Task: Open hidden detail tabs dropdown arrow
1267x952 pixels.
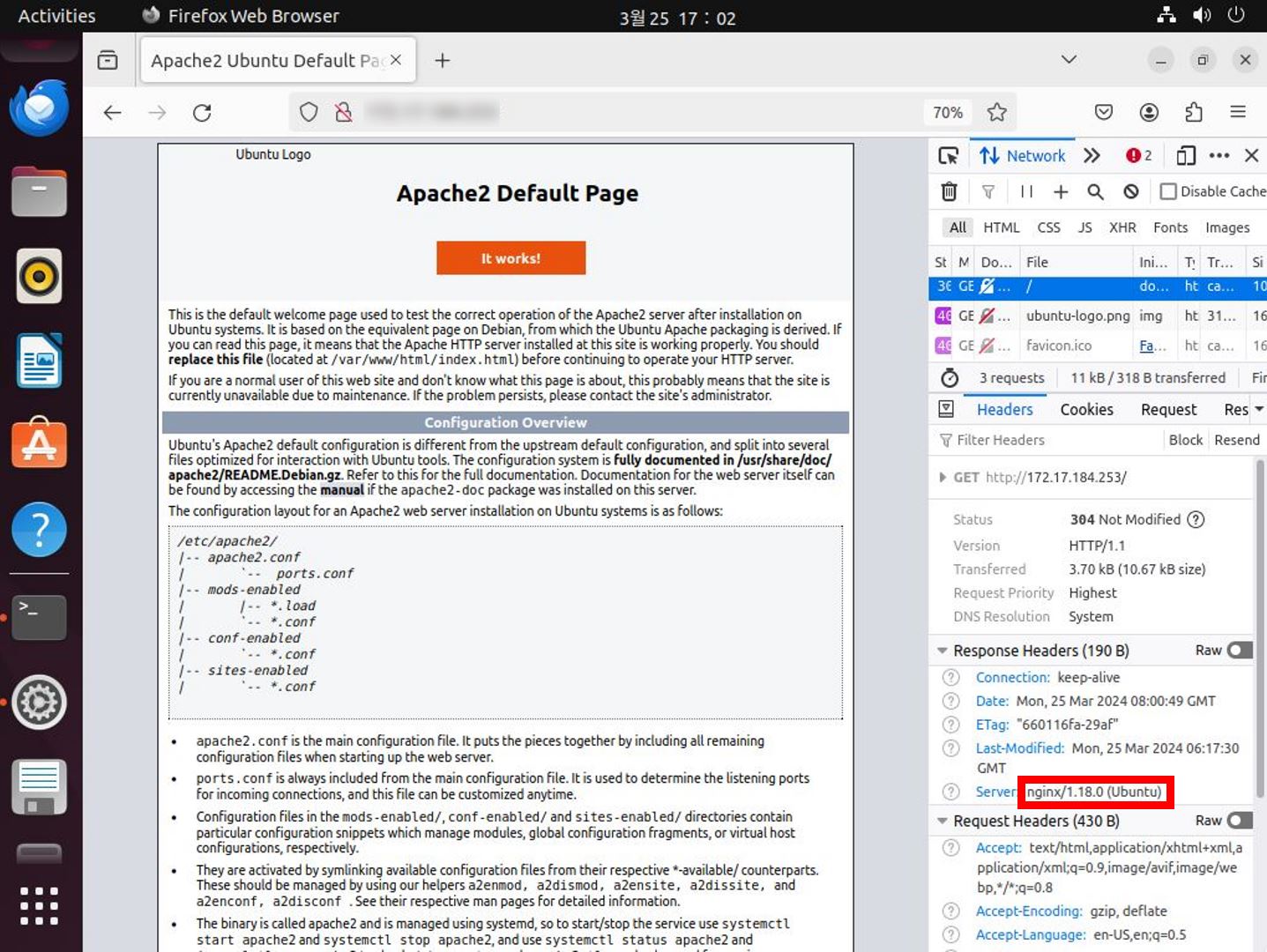Action: (x=1259, y=409)
